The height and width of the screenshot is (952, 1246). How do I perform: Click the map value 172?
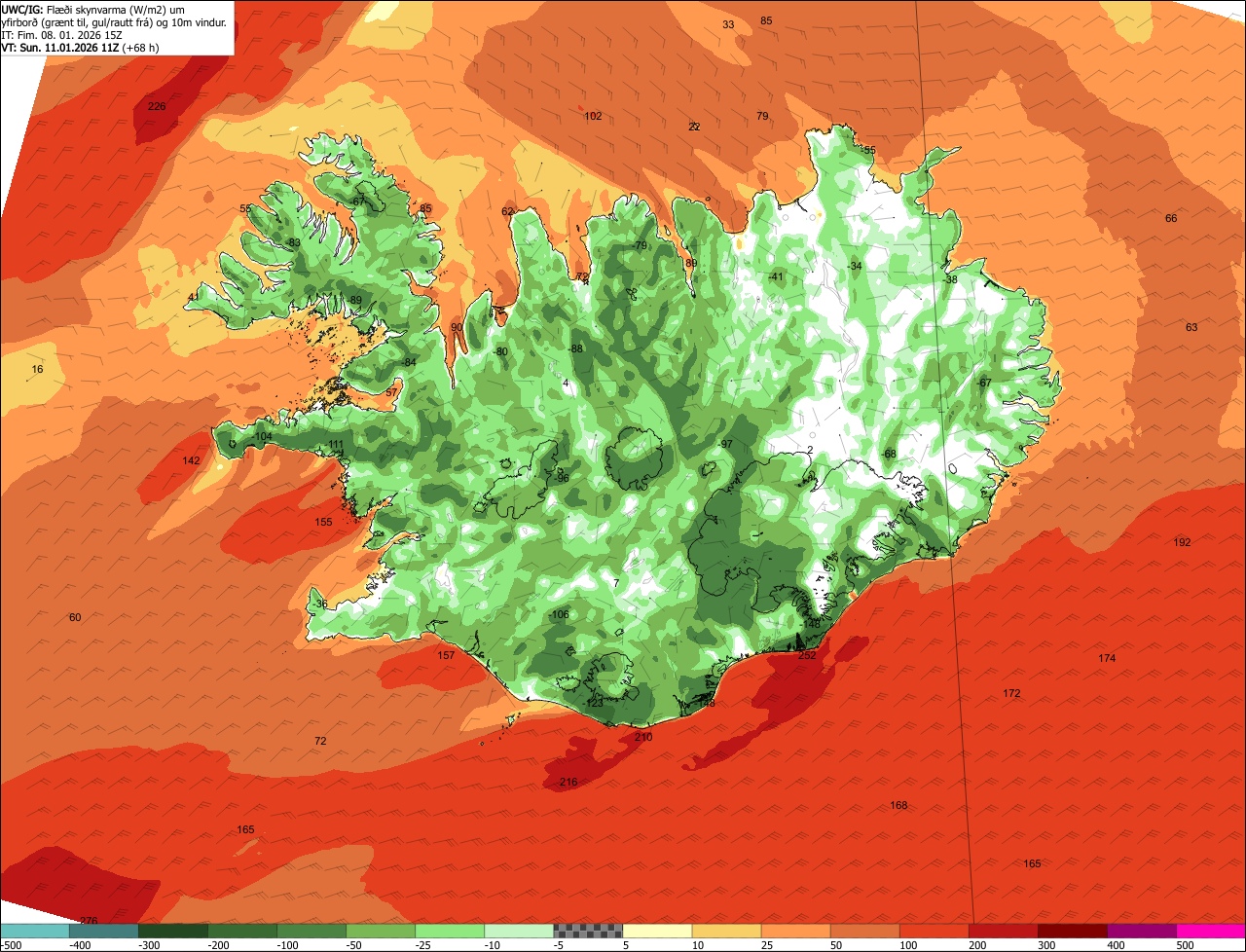click(x=1011, y=693)
